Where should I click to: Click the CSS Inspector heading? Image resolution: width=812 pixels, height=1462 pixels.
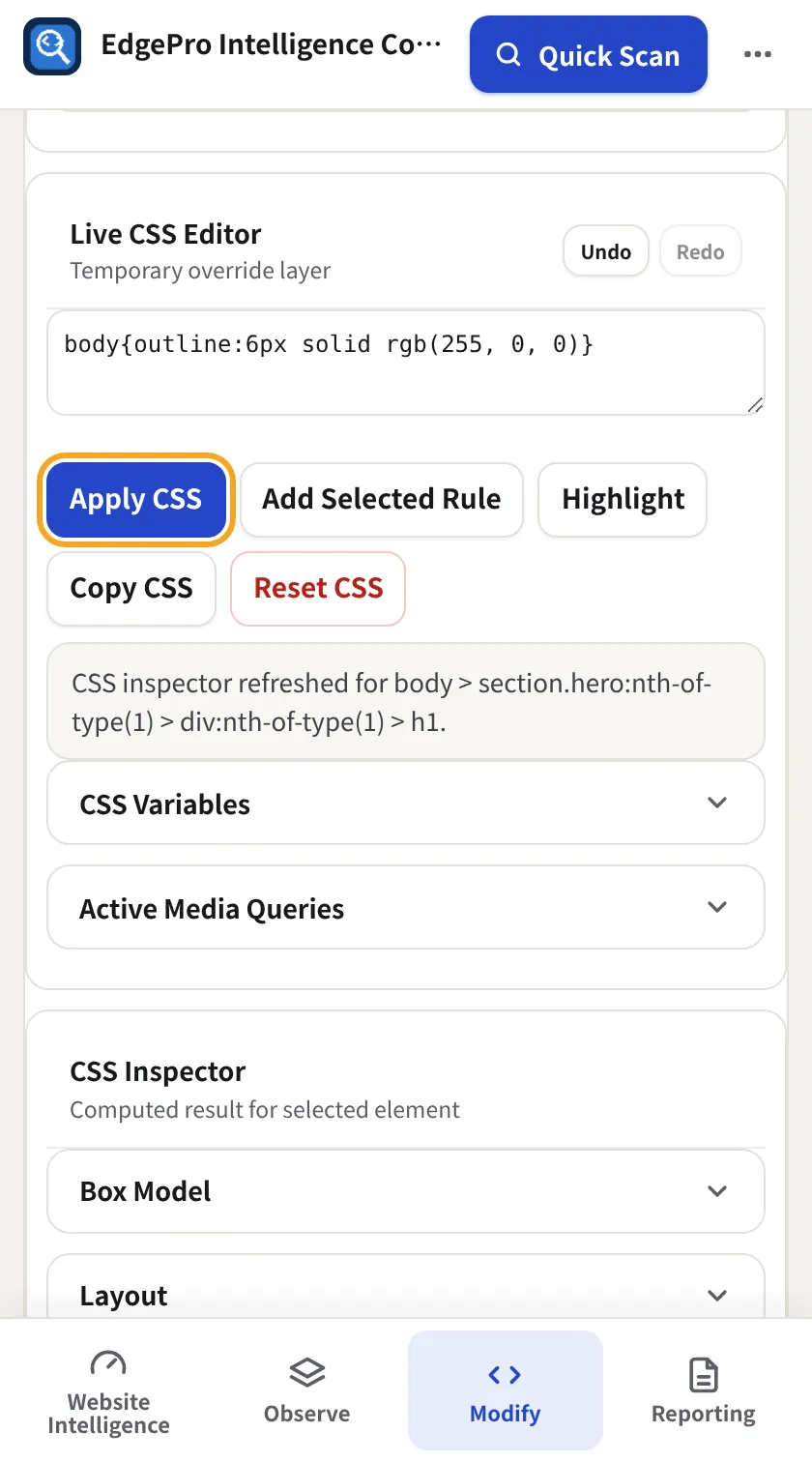coord(158,1071)
